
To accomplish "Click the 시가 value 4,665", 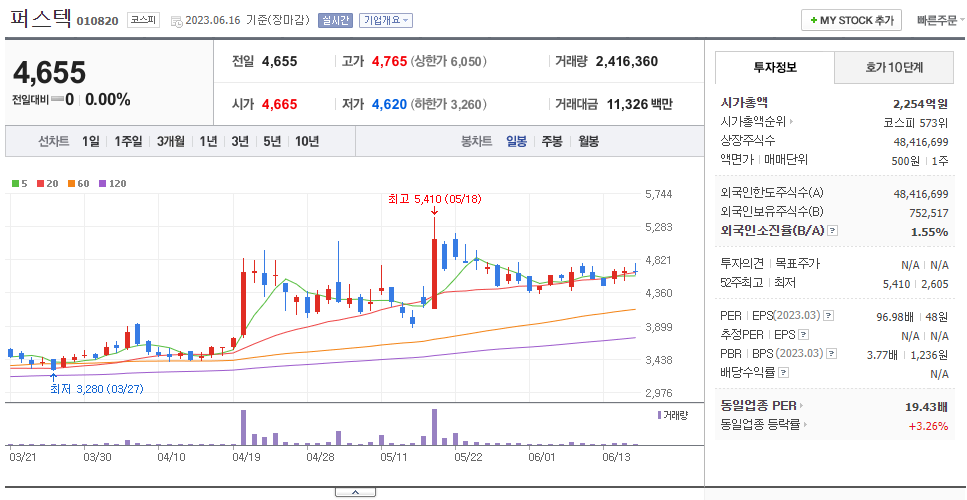I will pos(279,104).
